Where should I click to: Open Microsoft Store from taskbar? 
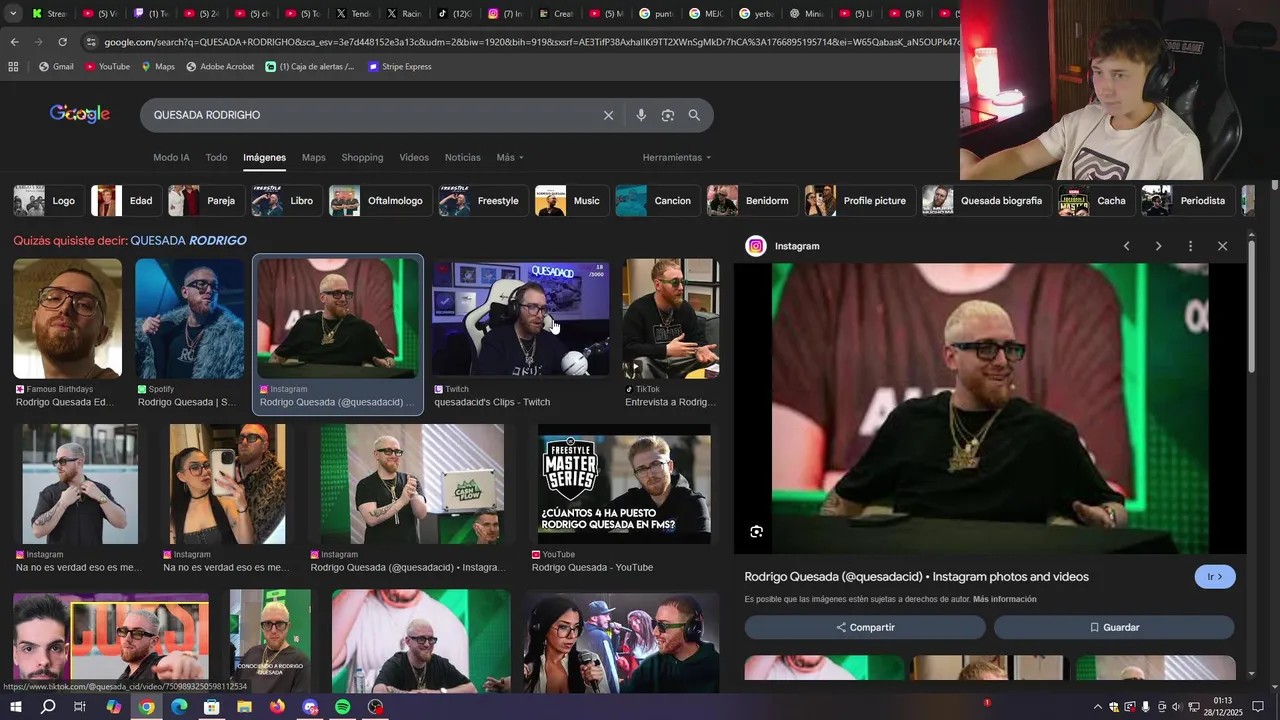pos(212,707)
